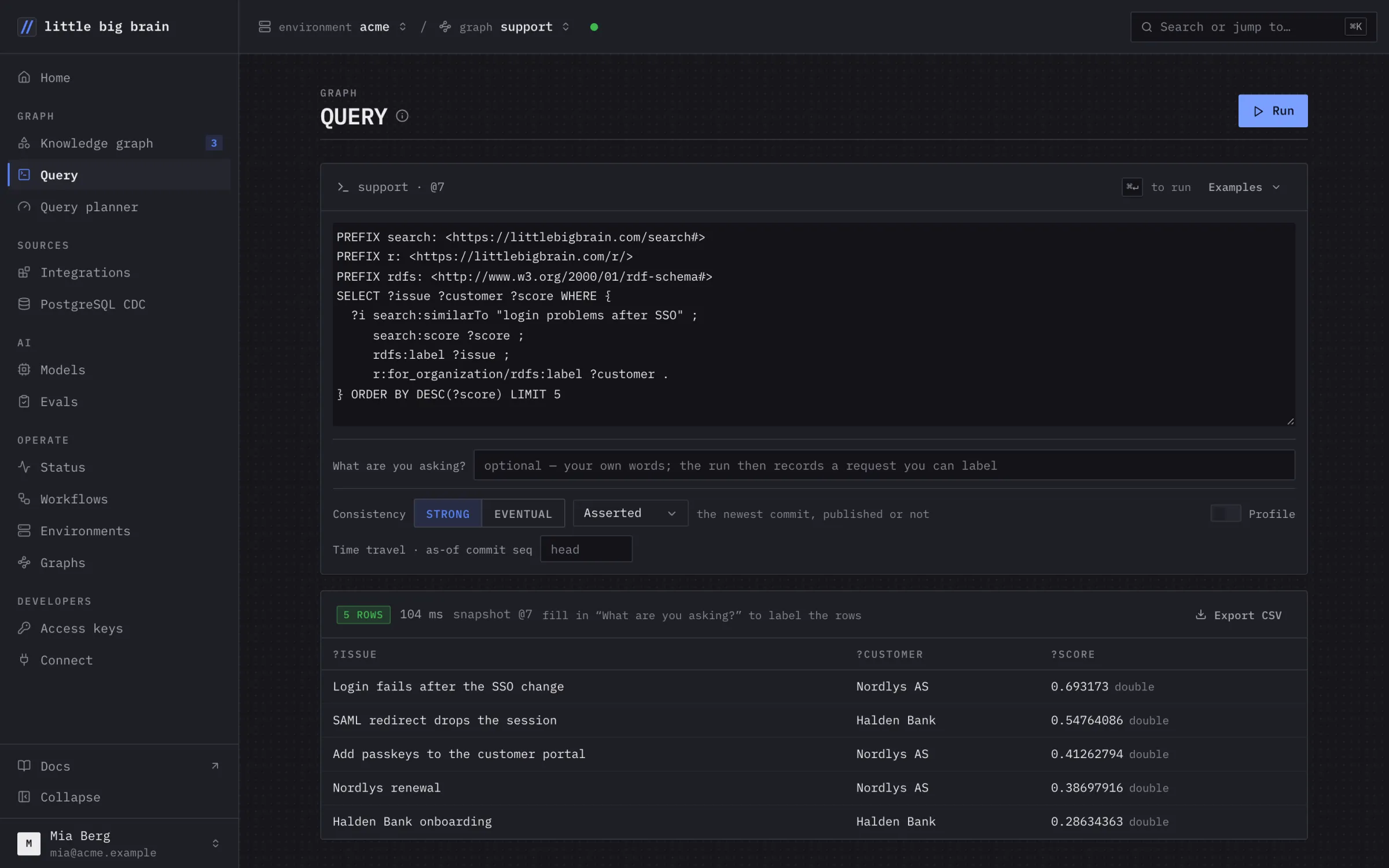Image resolution: width=1389 pixels, height=868 pixels.
Task: Export results with Export CSV
Action: (x=1239, y=615)
